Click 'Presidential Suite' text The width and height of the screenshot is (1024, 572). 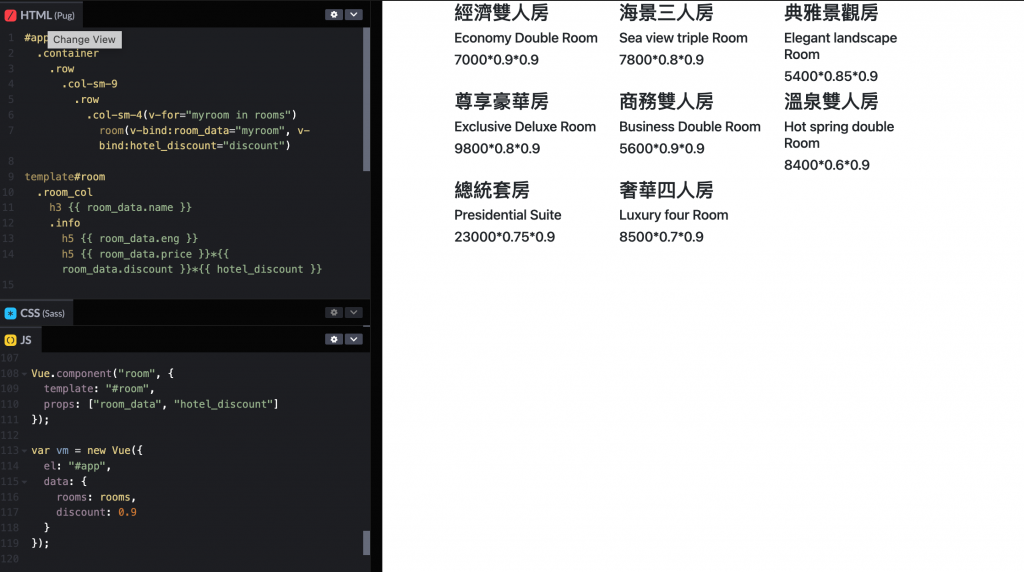[x=507, y=215]
